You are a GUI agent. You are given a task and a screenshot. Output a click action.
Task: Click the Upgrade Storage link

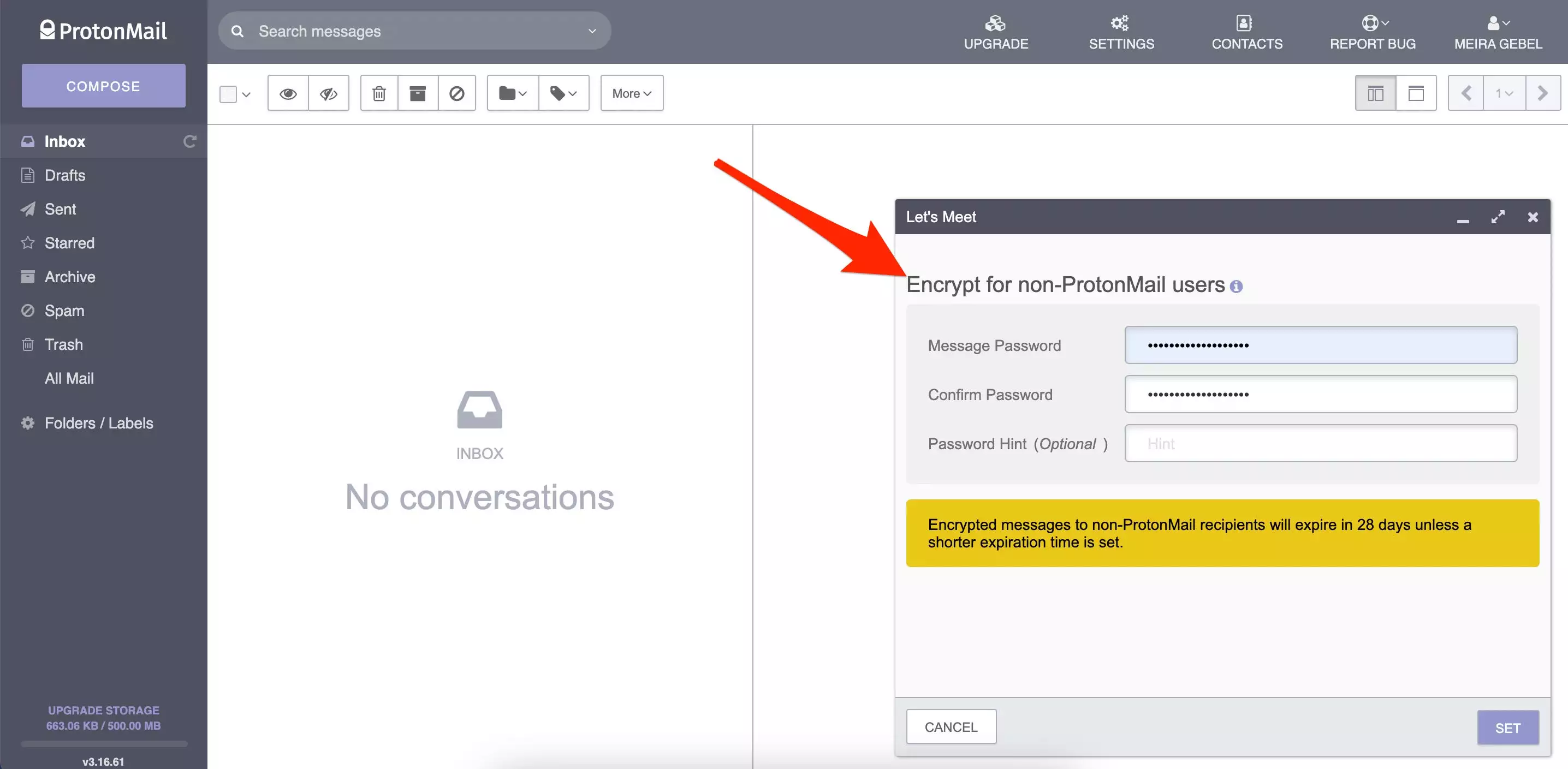tap(104, 710)
